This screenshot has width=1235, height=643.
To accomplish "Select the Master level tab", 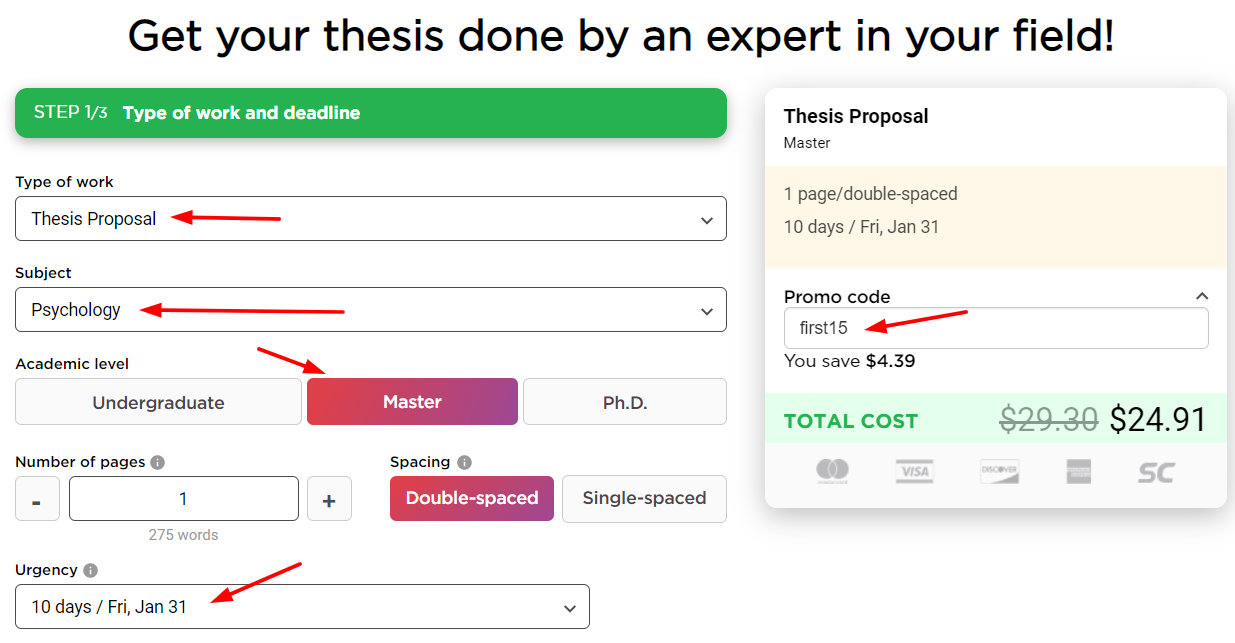I will coord(412,401).
